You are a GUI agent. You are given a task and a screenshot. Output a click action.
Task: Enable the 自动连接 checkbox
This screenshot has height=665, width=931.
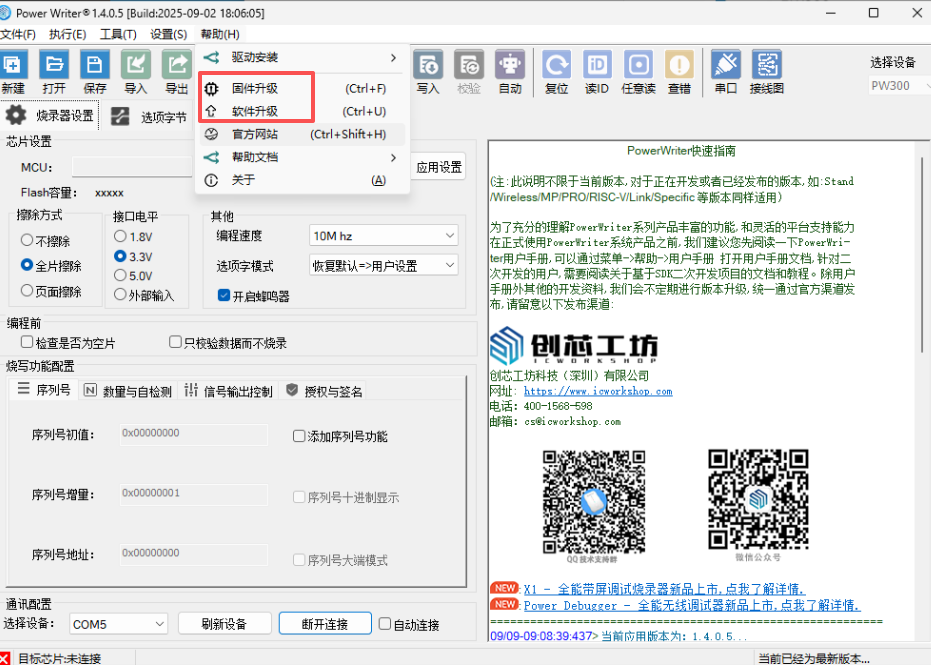[385, 623]
